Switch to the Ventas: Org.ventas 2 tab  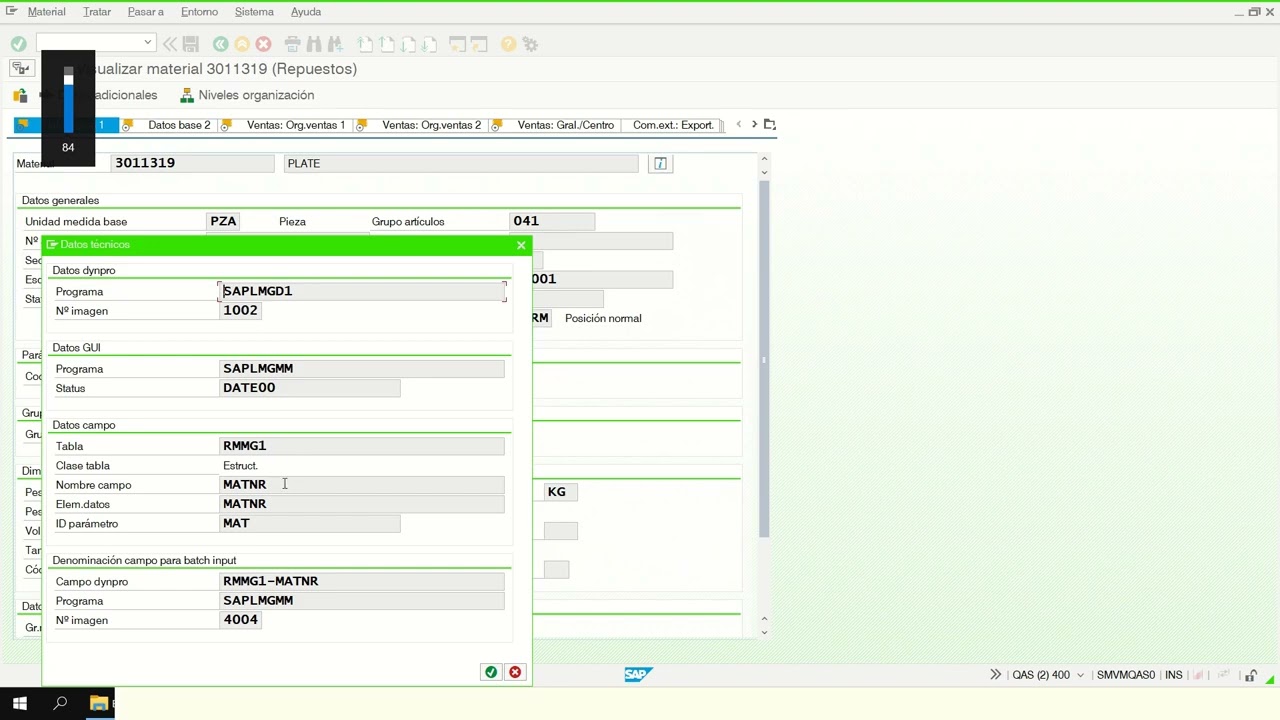(x=432, y=125)
